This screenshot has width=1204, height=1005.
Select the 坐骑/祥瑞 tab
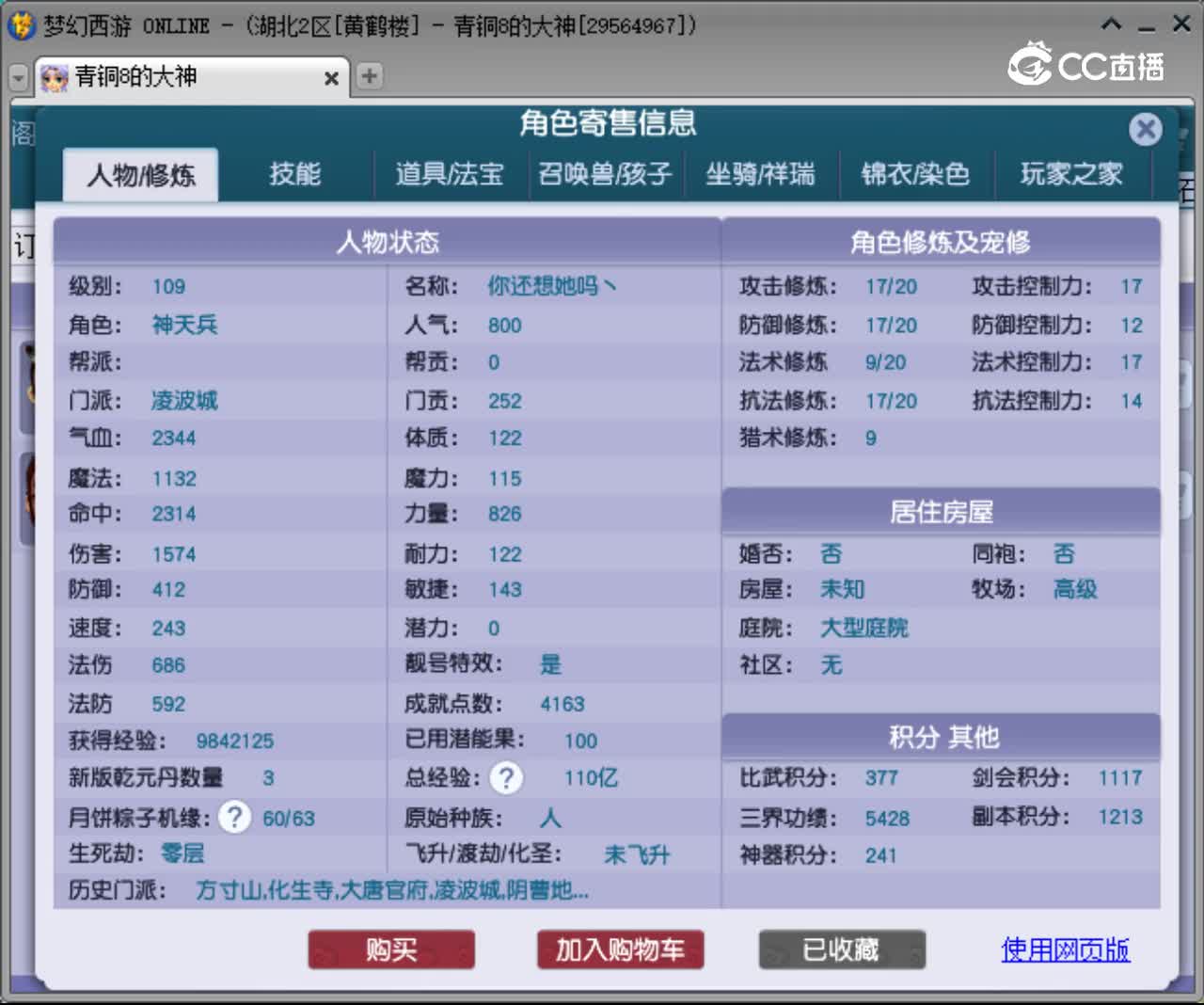760,174
